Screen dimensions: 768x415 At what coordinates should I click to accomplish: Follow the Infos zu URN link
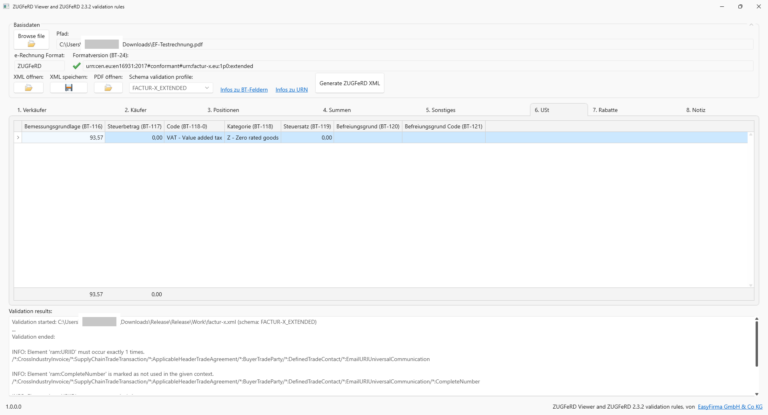[292, 89]
